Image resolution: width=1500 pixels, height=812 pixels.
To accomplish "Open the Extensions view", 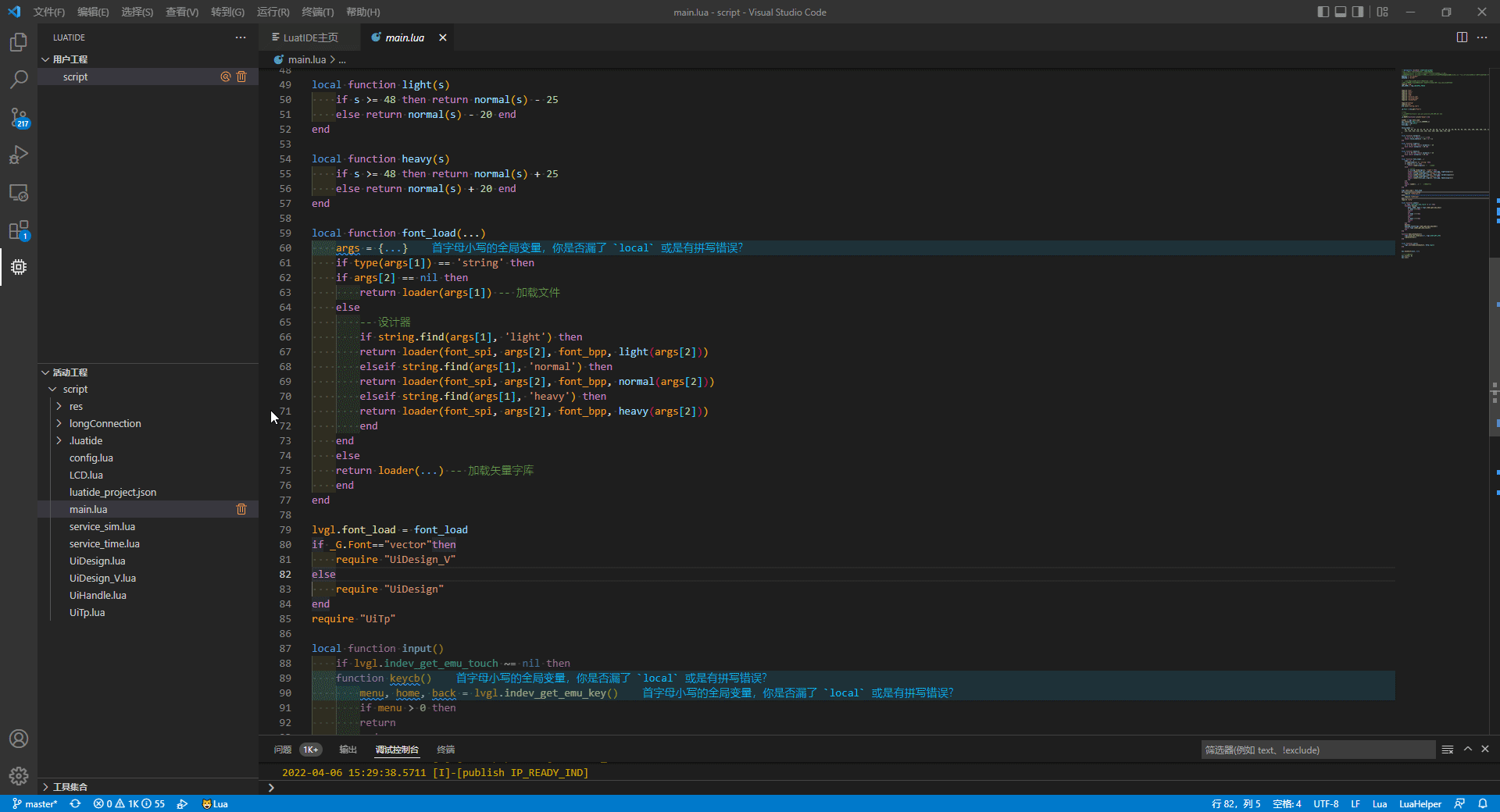I will [x=19, y=230].
